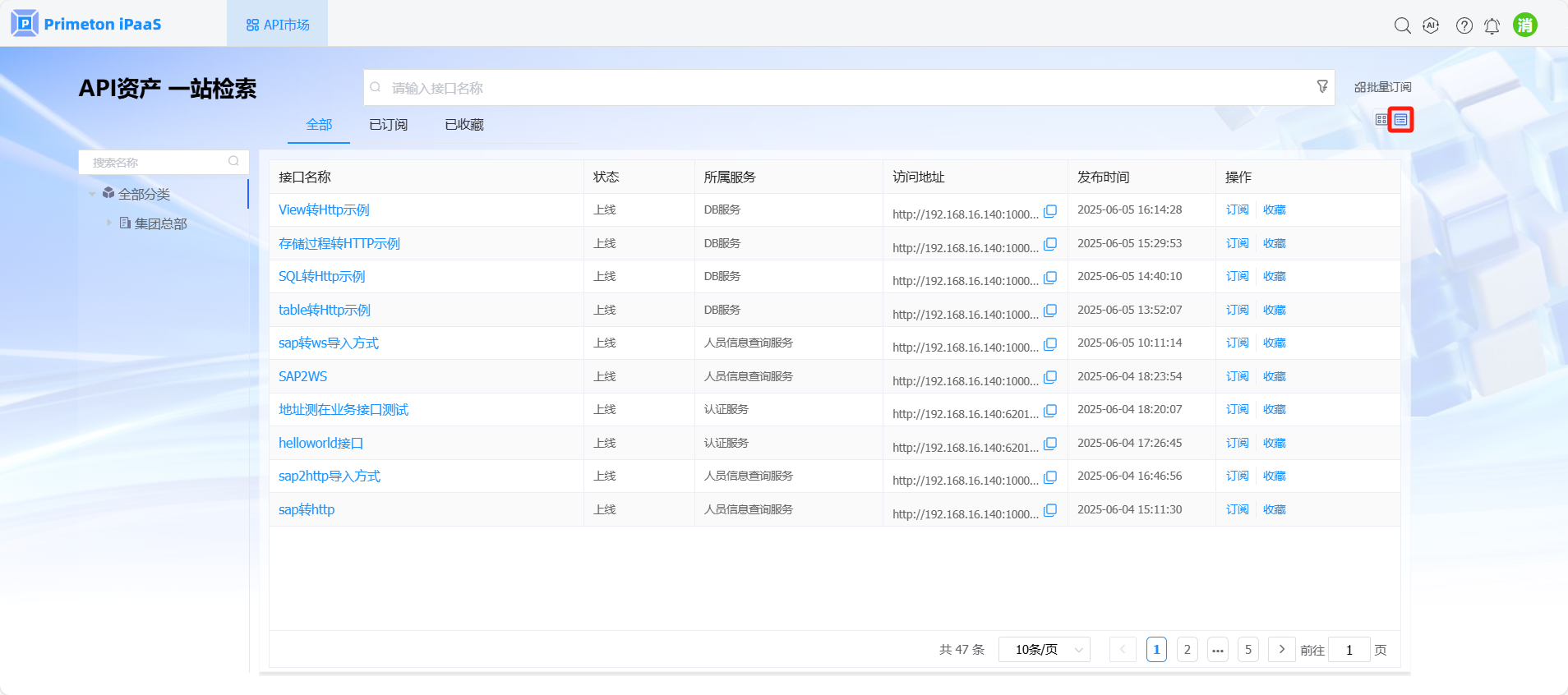Viewport: 1568px width, 695px height.
Task: Expand the 集团总部 tree node
Action: tap(108, 223)
